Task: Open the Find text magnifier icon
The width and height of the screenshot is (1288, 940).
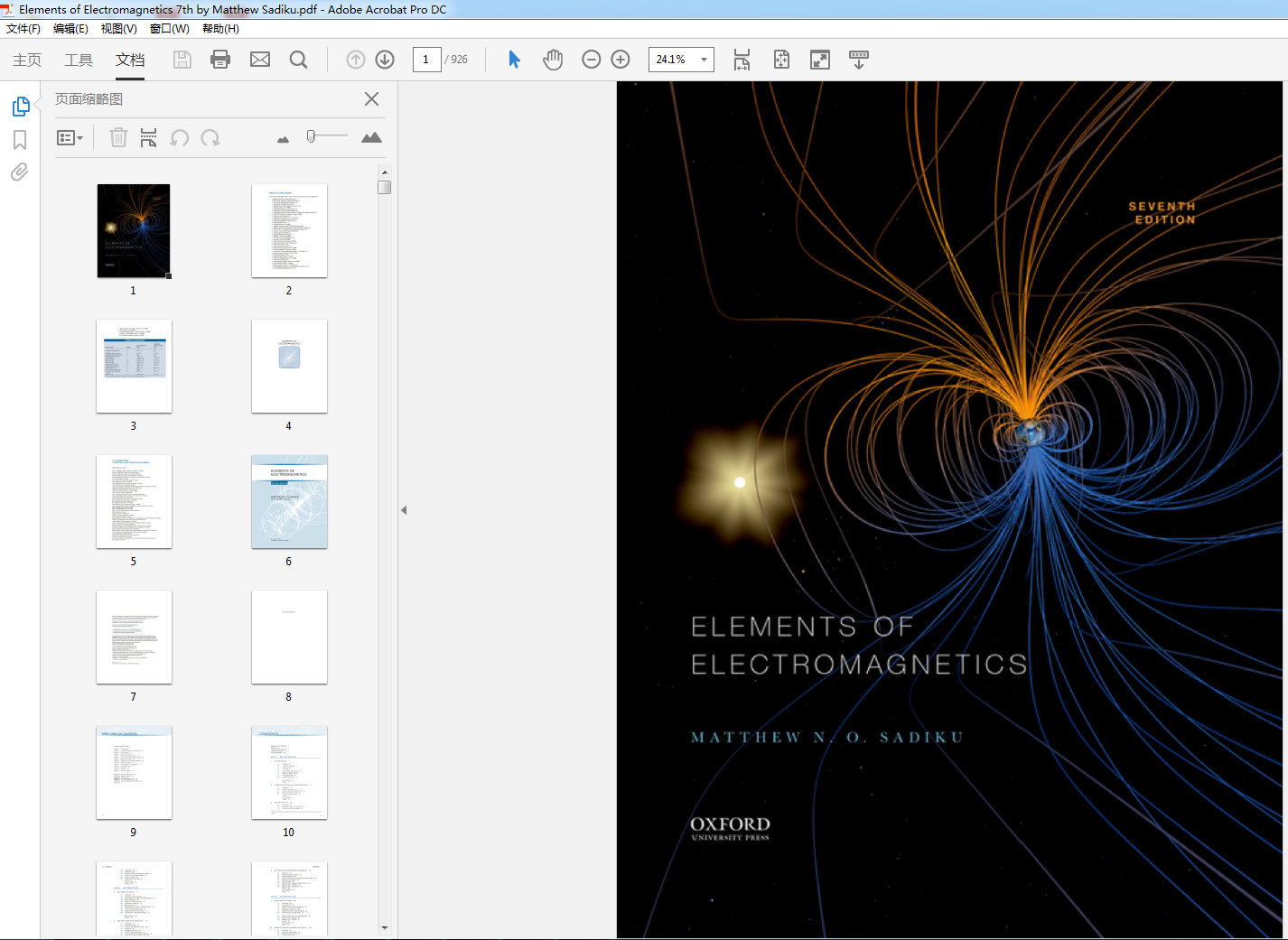Action: tap(298, 60)
